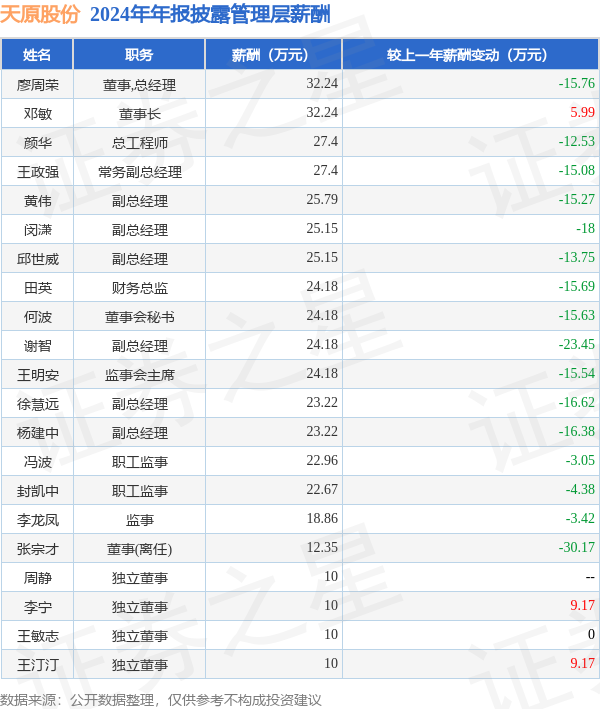The width and height of the screenshot is (600, 709).
Task: Click the 财务总监 position cell
Action: pyautogui.click(x=139, y=288)
